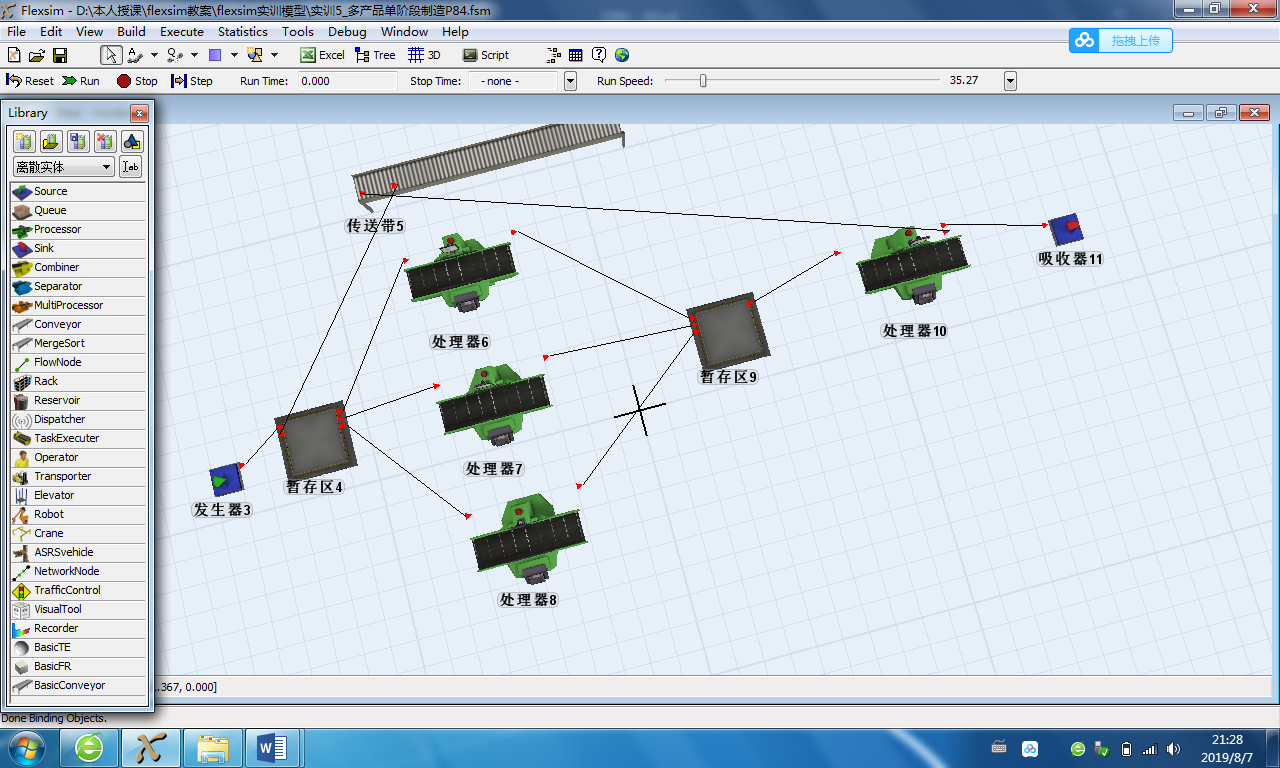Reset the simulation model
This screenshot has width=1280, height=768.
click(x=31, y=81)
